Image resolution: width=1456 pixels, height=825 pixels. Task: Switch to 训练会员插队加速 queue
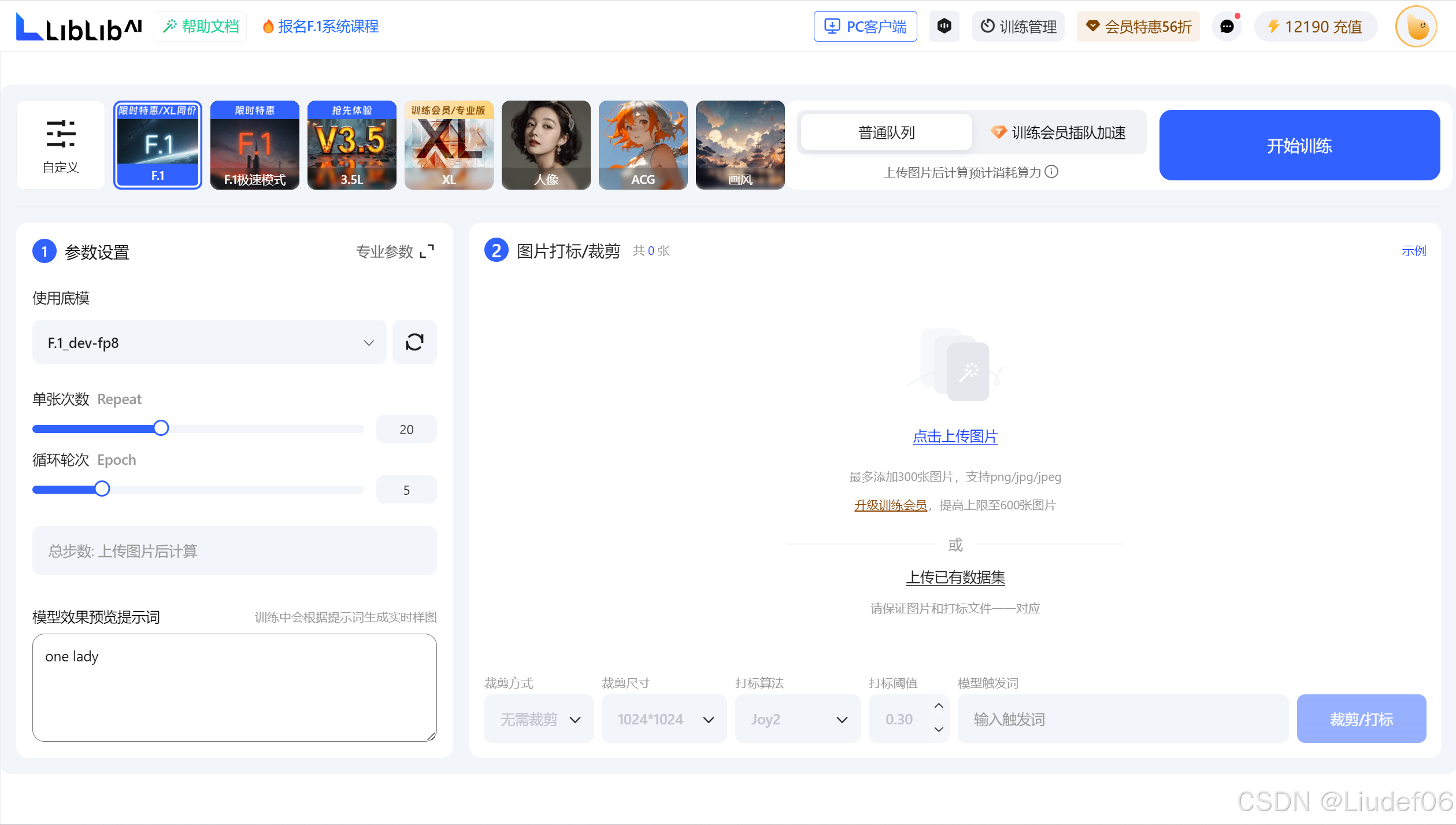pyautogui.click(x=1058, y=133)
